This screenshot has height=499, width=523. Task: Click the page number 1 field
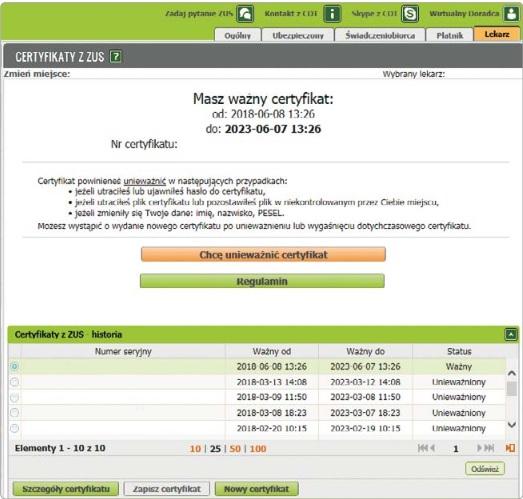(x=456, y=449)
